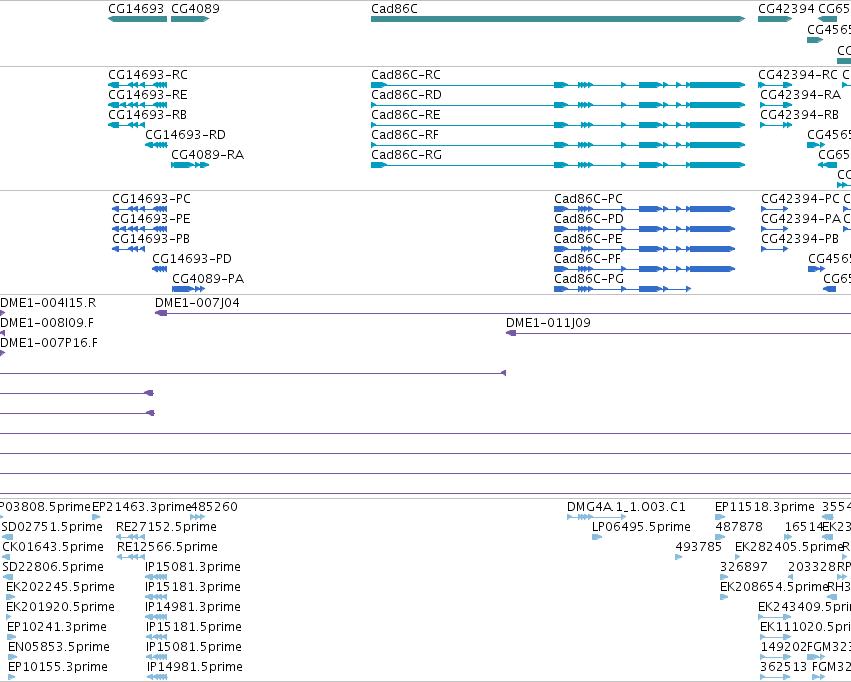Select EST label EK282405.5prime
The image size is (851, 682).
[x=789, y=547]
